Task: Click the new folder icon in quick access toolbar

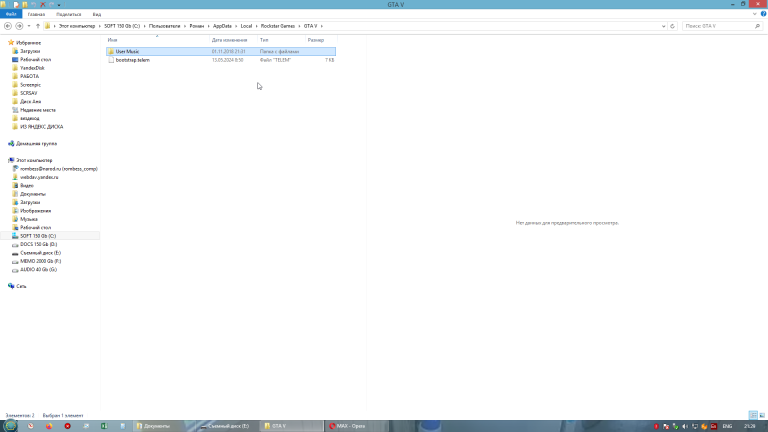Action: coord(25,4)
